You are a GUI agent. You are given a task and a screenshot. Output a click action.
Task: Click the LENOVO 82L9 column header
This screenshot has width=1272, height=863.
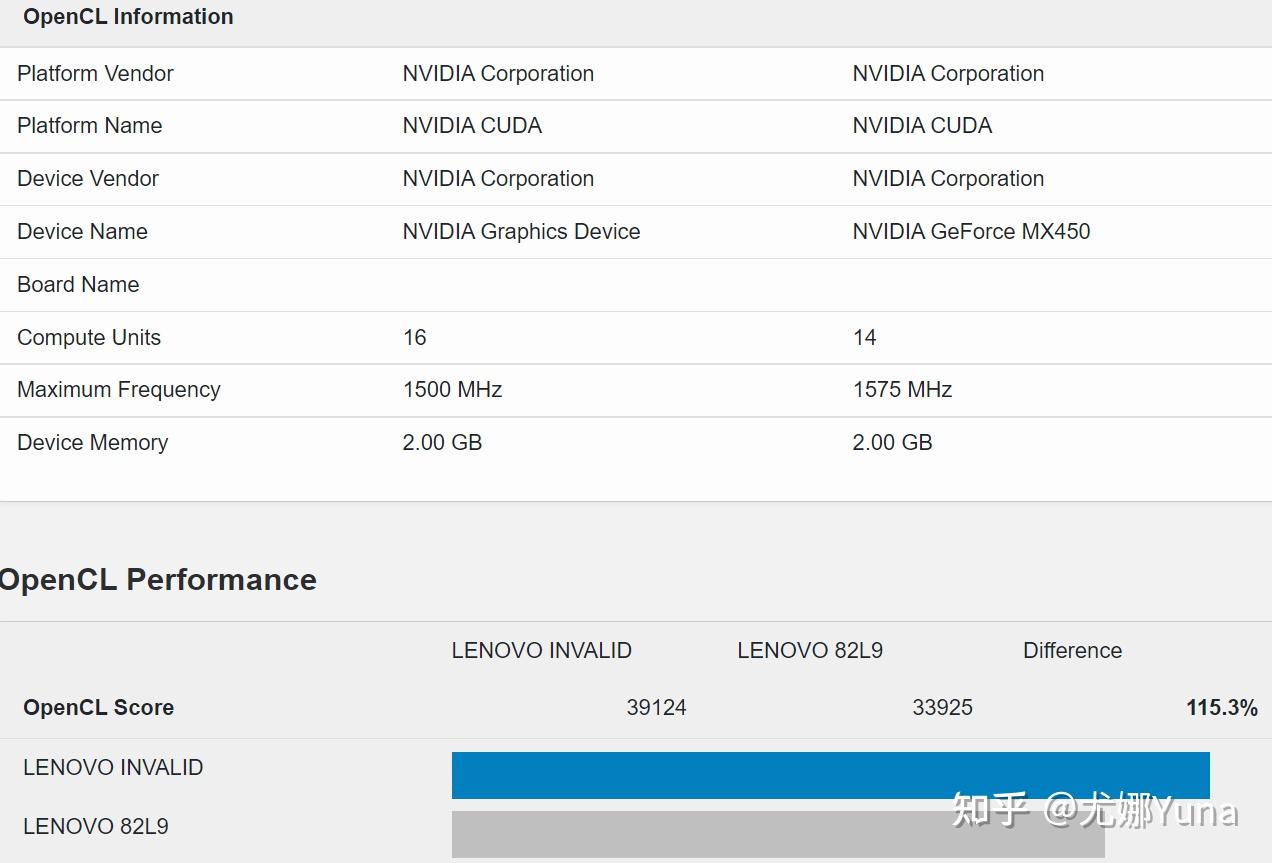pos(810,650)
